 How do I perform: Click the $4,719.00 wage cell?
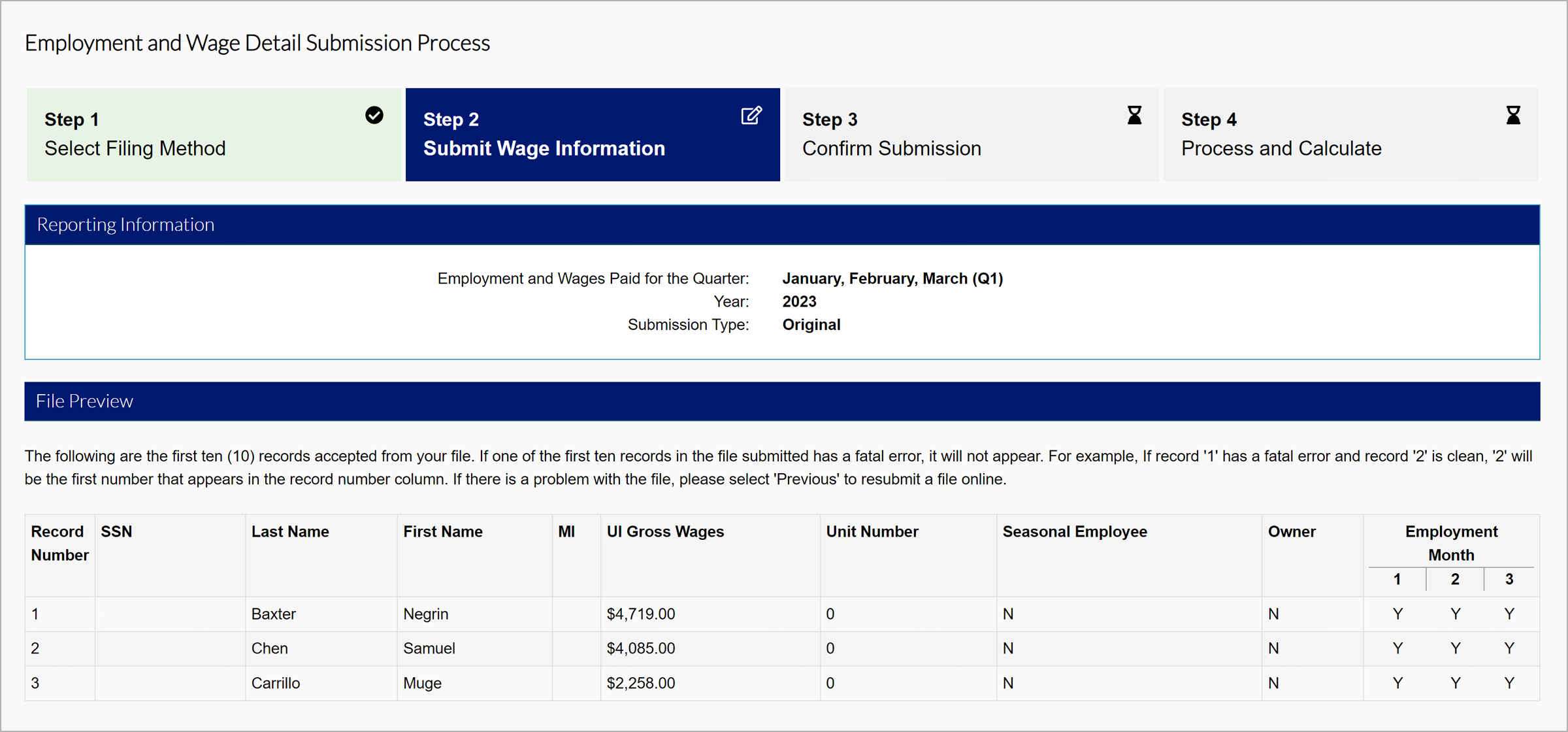tap(641, 614)
